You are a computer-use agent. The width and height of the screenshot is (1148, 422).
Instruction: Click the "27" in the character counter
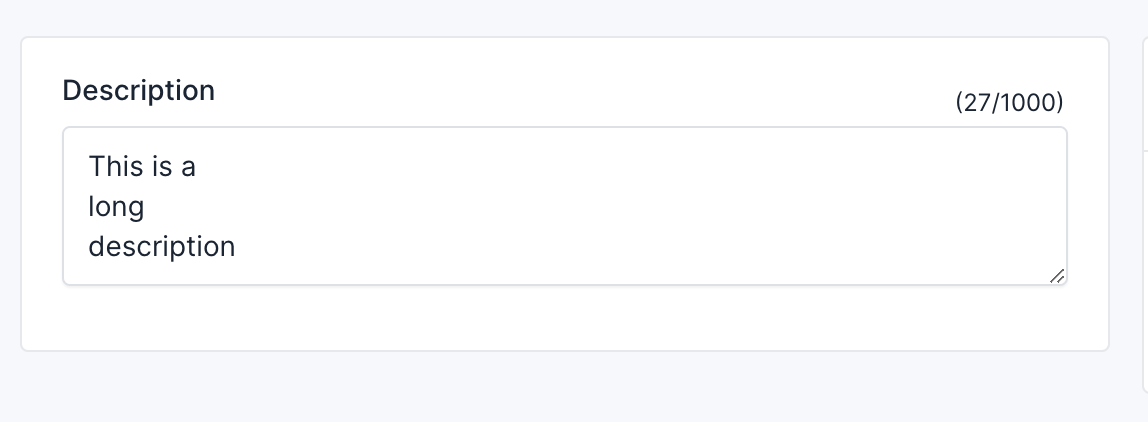pyautogui.click(x=975, y=103)
